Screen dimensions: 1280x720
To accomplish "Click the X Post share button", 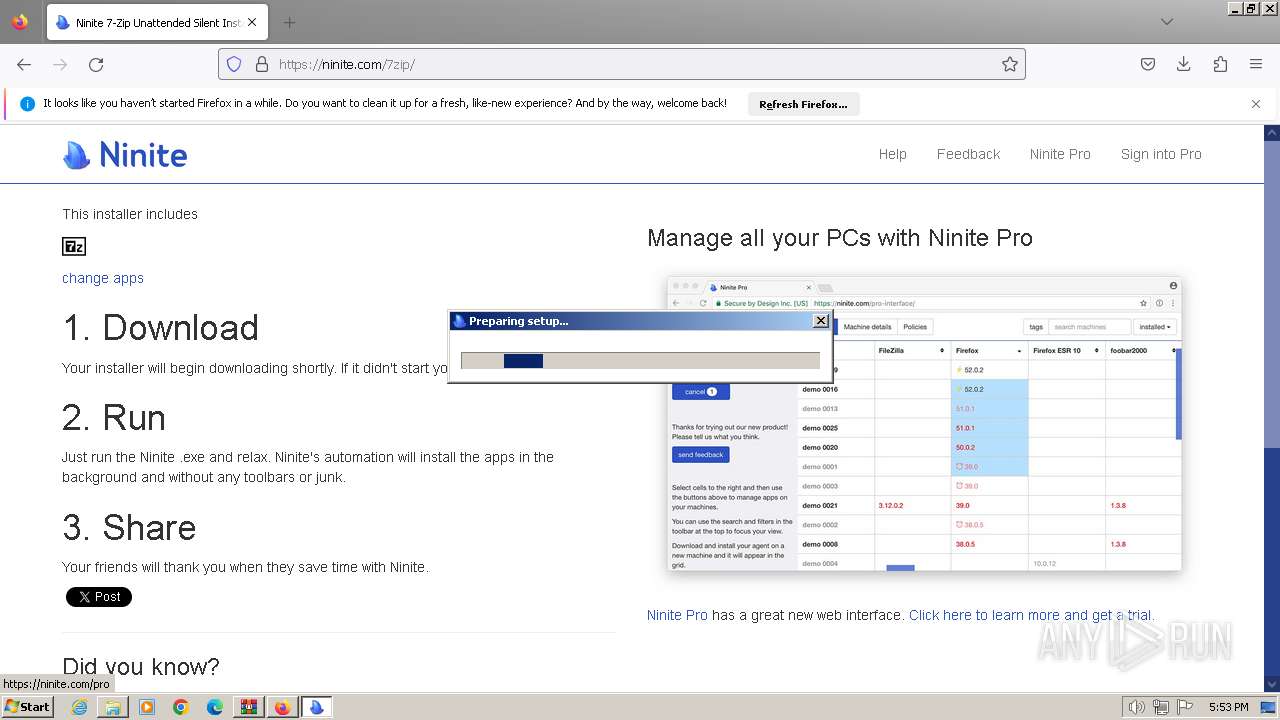I will [99, 597].
